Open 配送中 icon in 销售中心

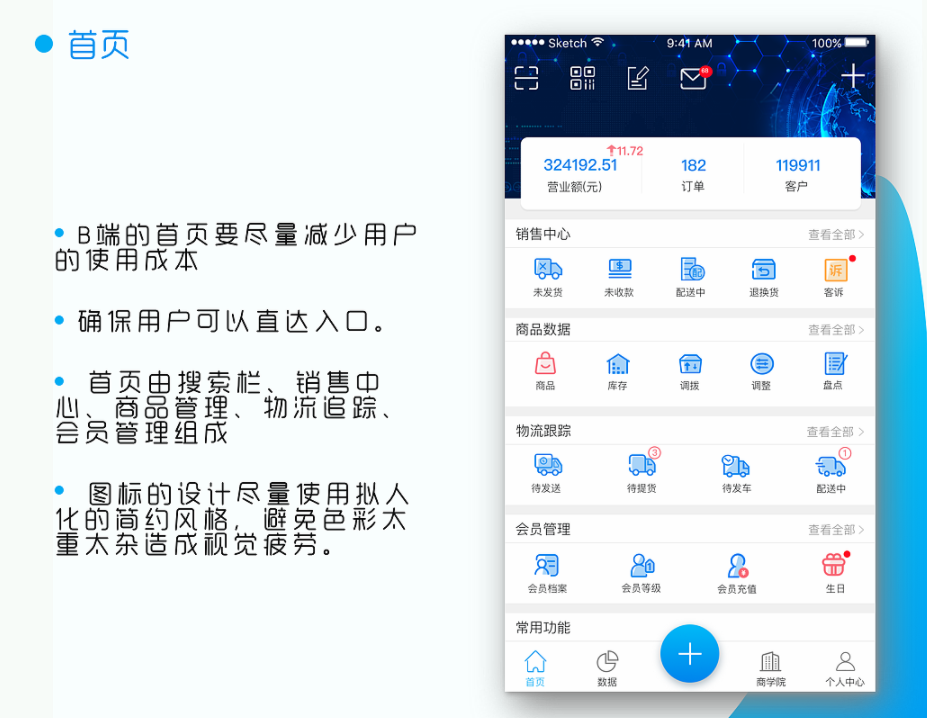point(691,270)
